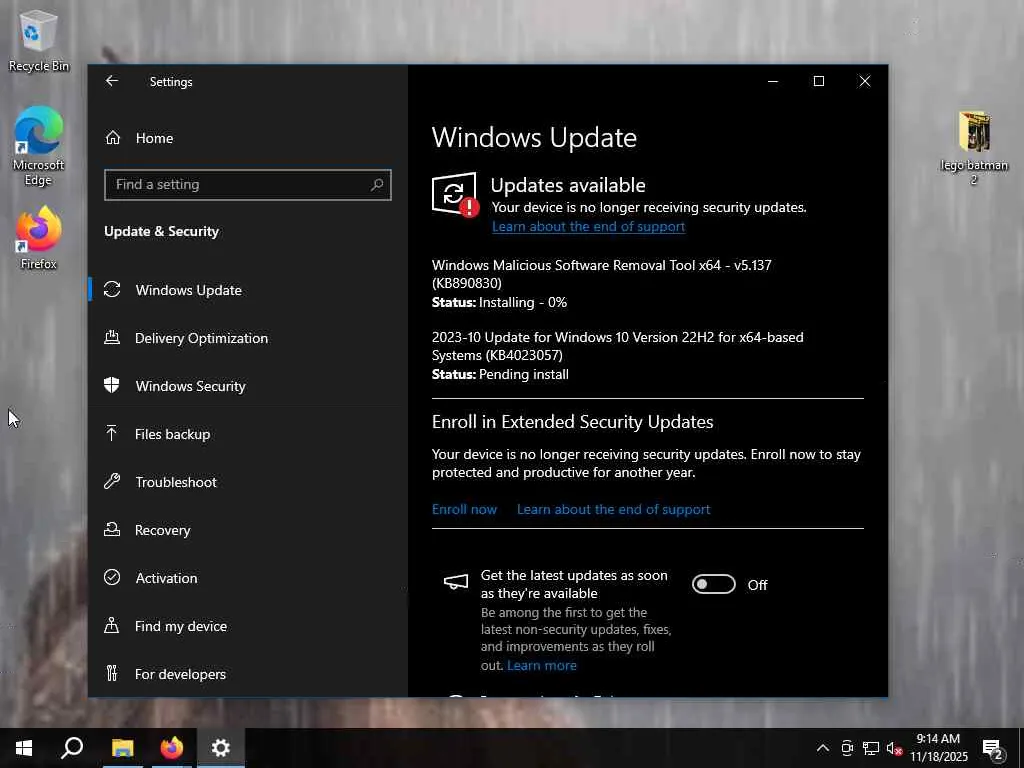Open taskbar search
1024x768 pixels.
(x=72, y=748)
